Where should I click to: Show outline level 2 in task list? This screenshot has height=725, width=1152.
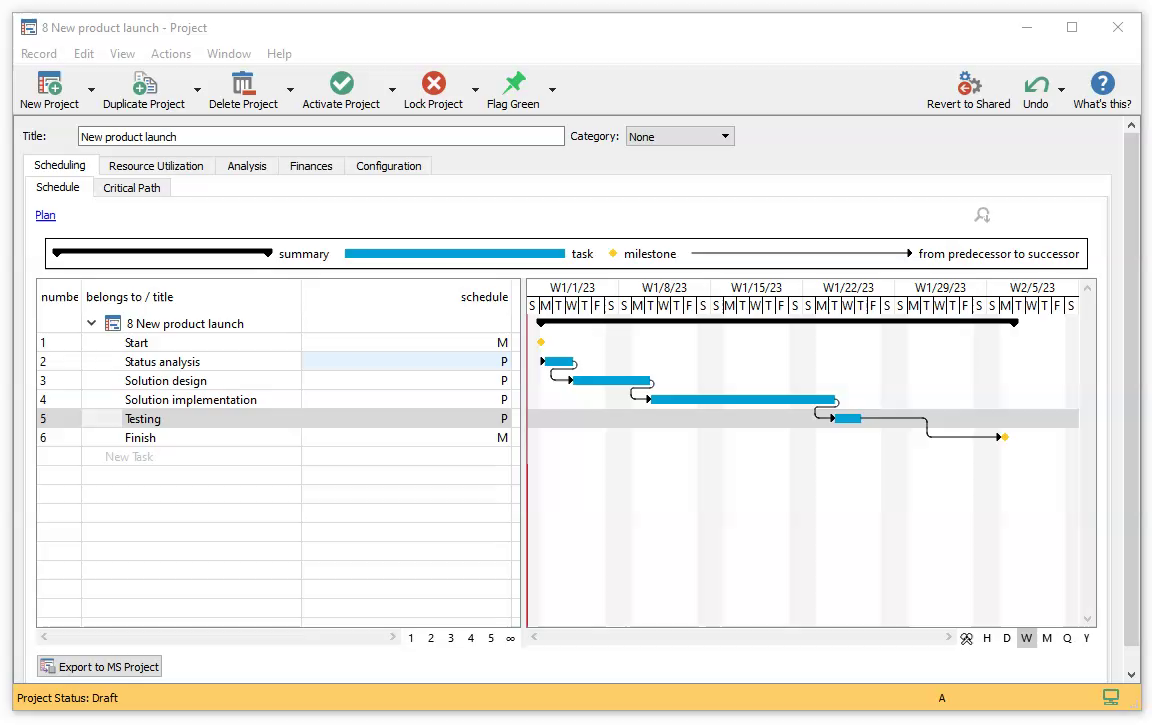[x=431, y=638]
